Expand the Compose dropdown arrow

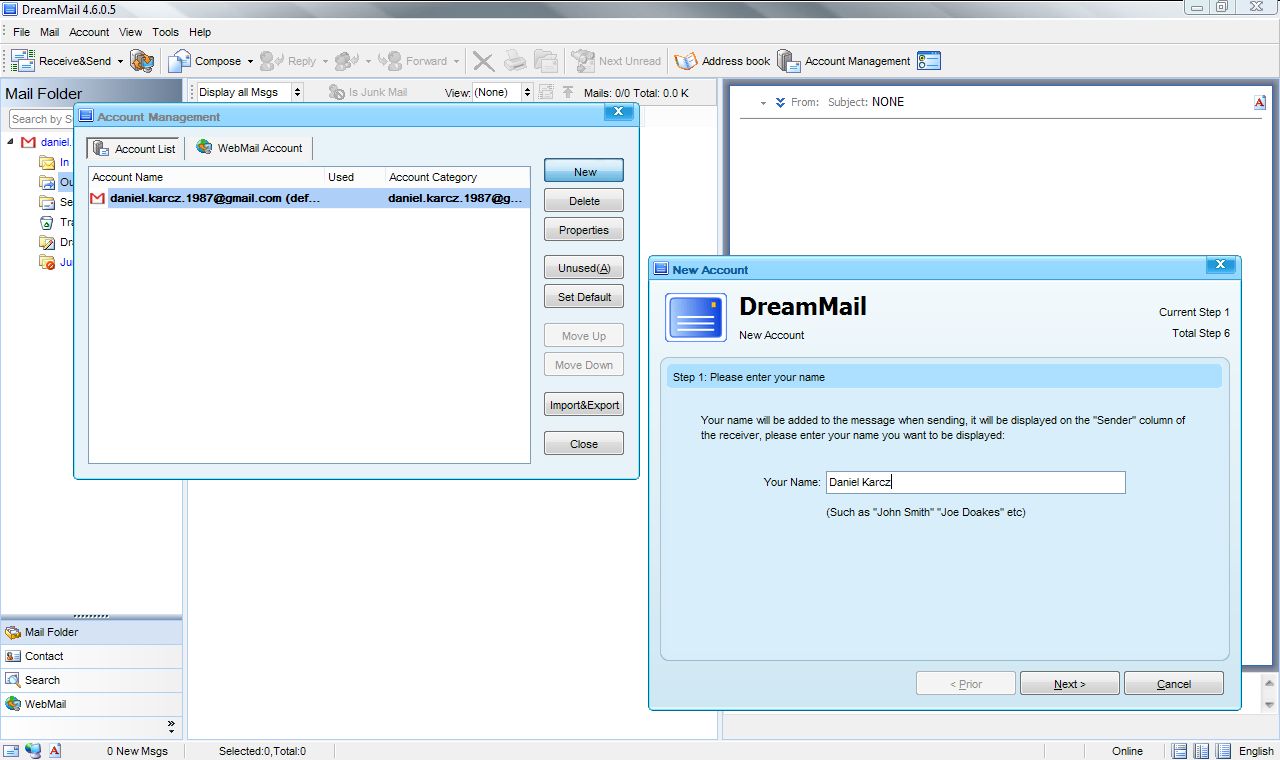pos(250,61)
